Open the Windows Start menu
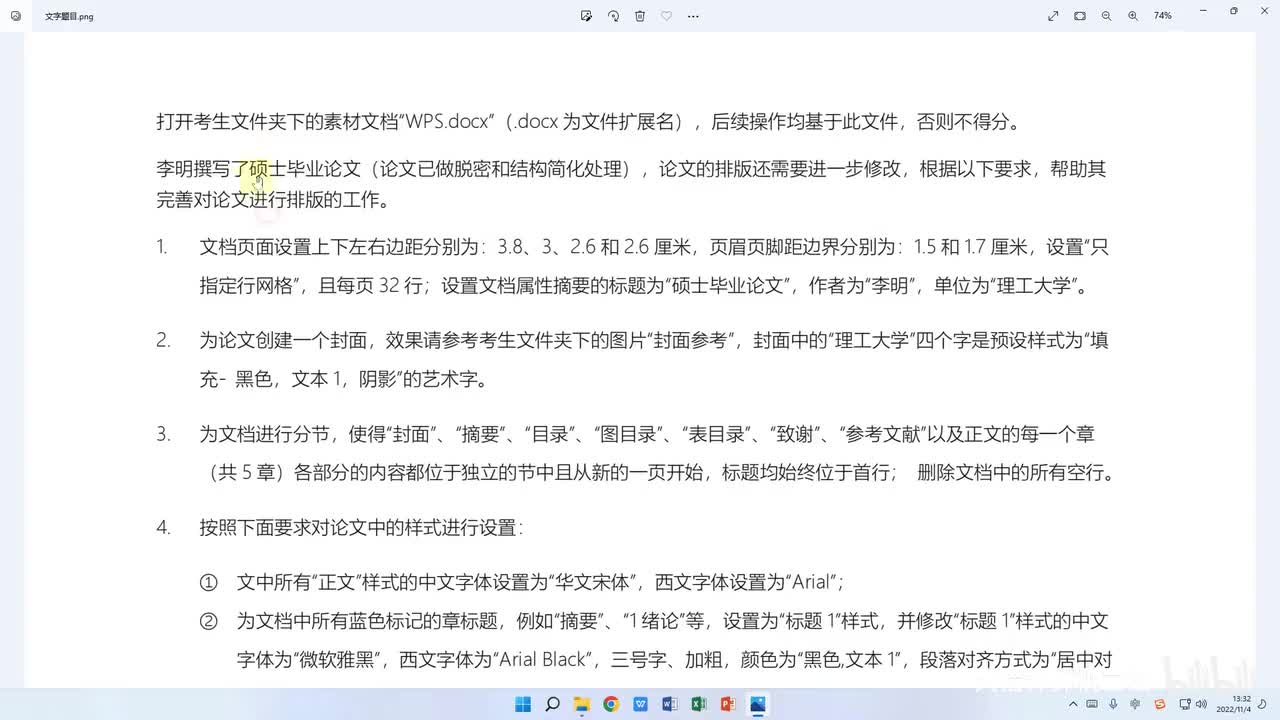 523,704
